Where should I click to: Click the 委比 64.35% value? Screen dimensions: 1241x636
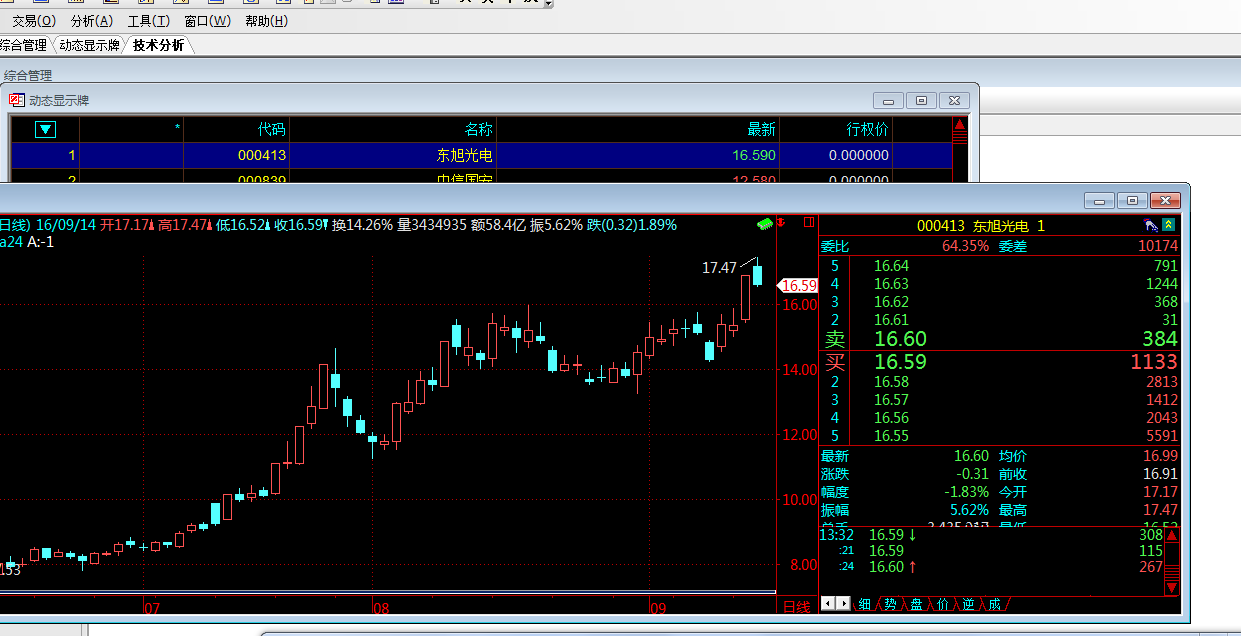point(965,245)
